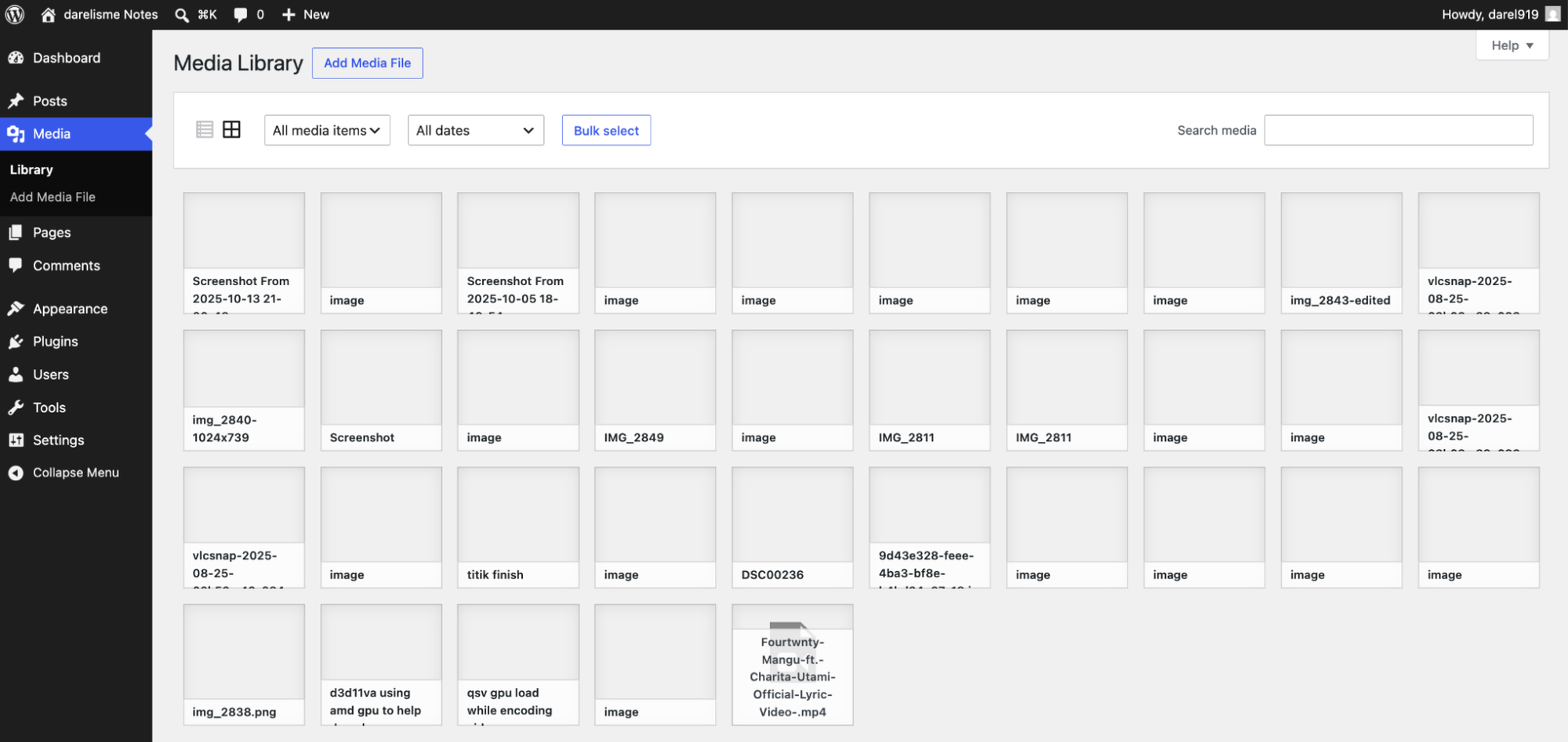Open the thumbnail labeled Screenshot
This screenshot has height=742, width=1568.
coord(381,390)
